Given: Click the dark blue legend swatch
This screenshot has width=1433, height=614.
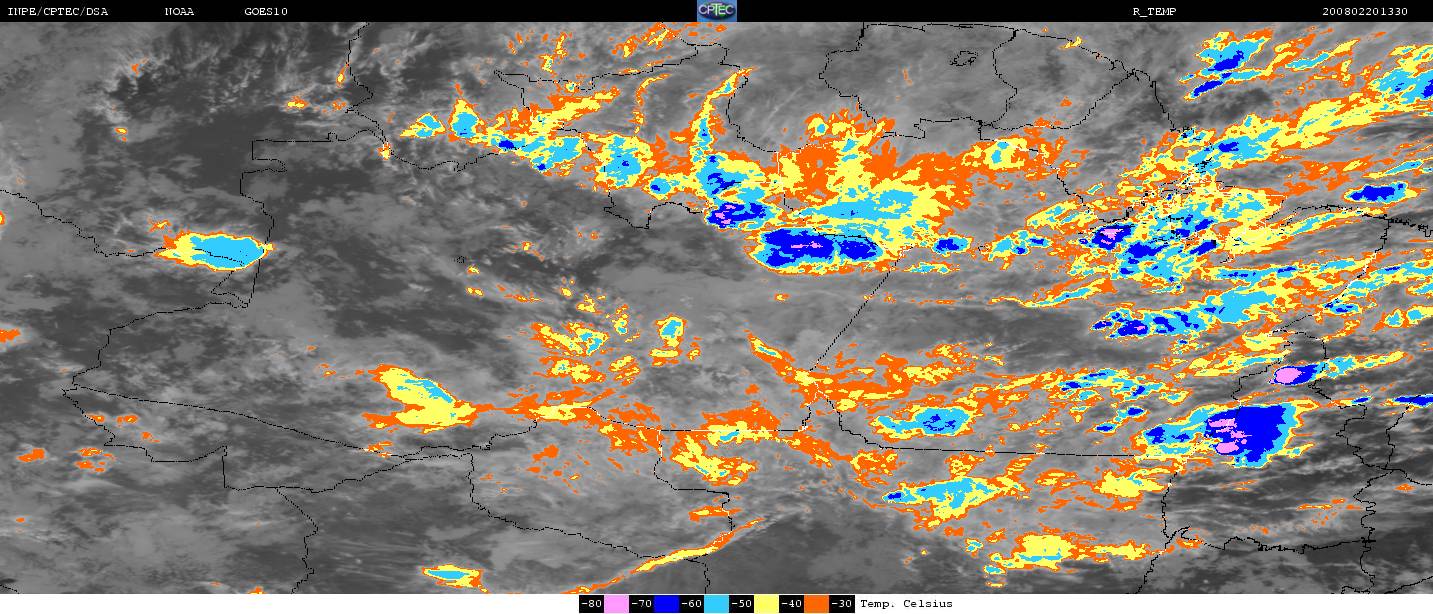Looking at the screenshot, I should click(x=666, y=604).
